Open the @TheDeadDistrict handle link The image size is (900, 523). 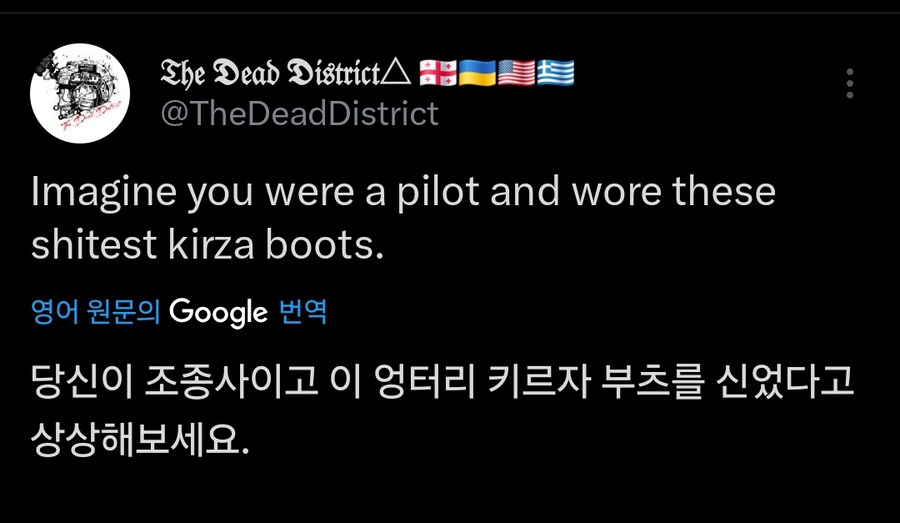pyautogui.click(x=299, y=114)
